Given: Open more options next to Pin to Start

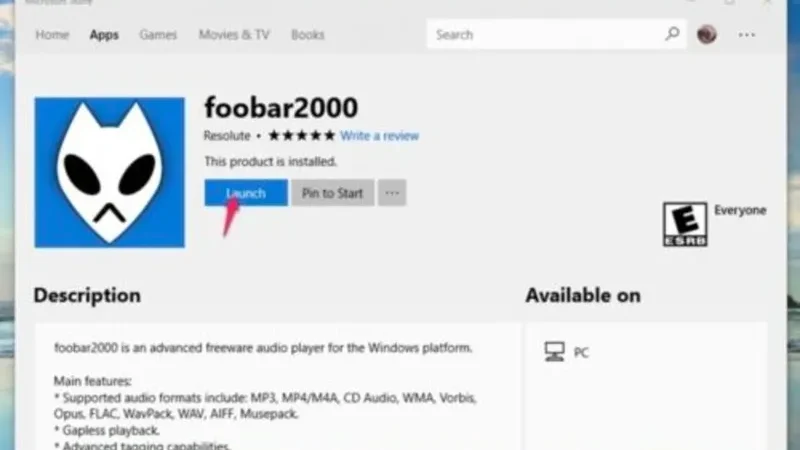Looking at the screenshot, I should coord(392,193).
